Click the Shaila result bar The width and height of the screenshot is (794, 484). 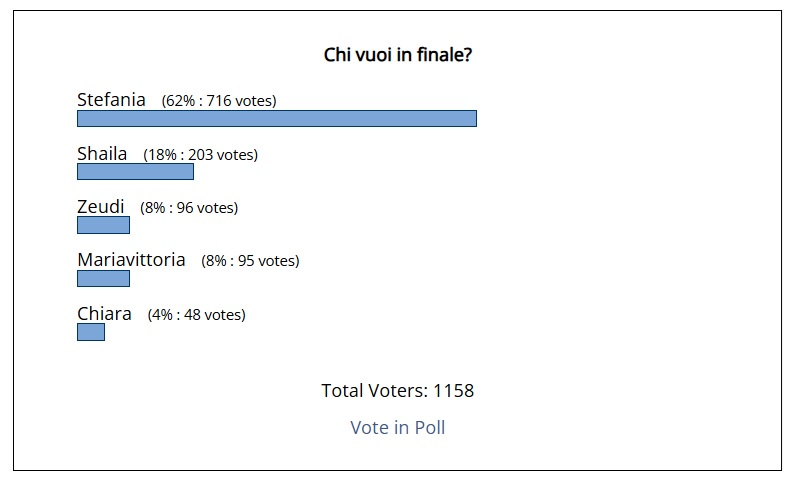click(x=135, y=172)
